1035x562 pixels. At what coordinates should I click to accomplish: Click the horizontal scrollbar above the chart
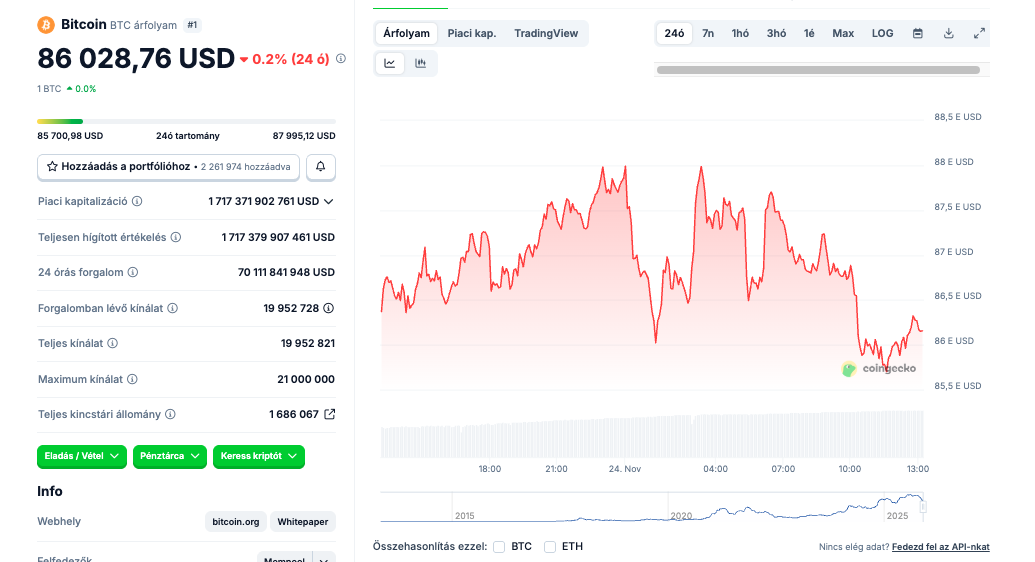pos(818,70)
